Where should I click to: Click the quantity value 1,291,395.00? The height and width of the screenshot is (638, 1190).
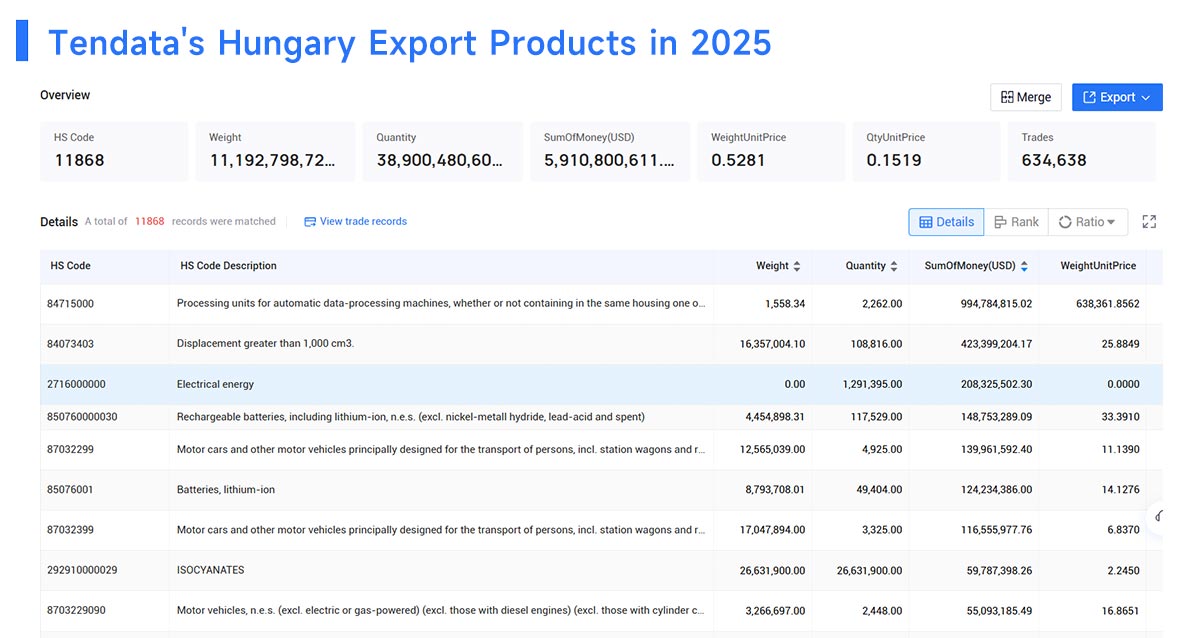click(872, 384)
